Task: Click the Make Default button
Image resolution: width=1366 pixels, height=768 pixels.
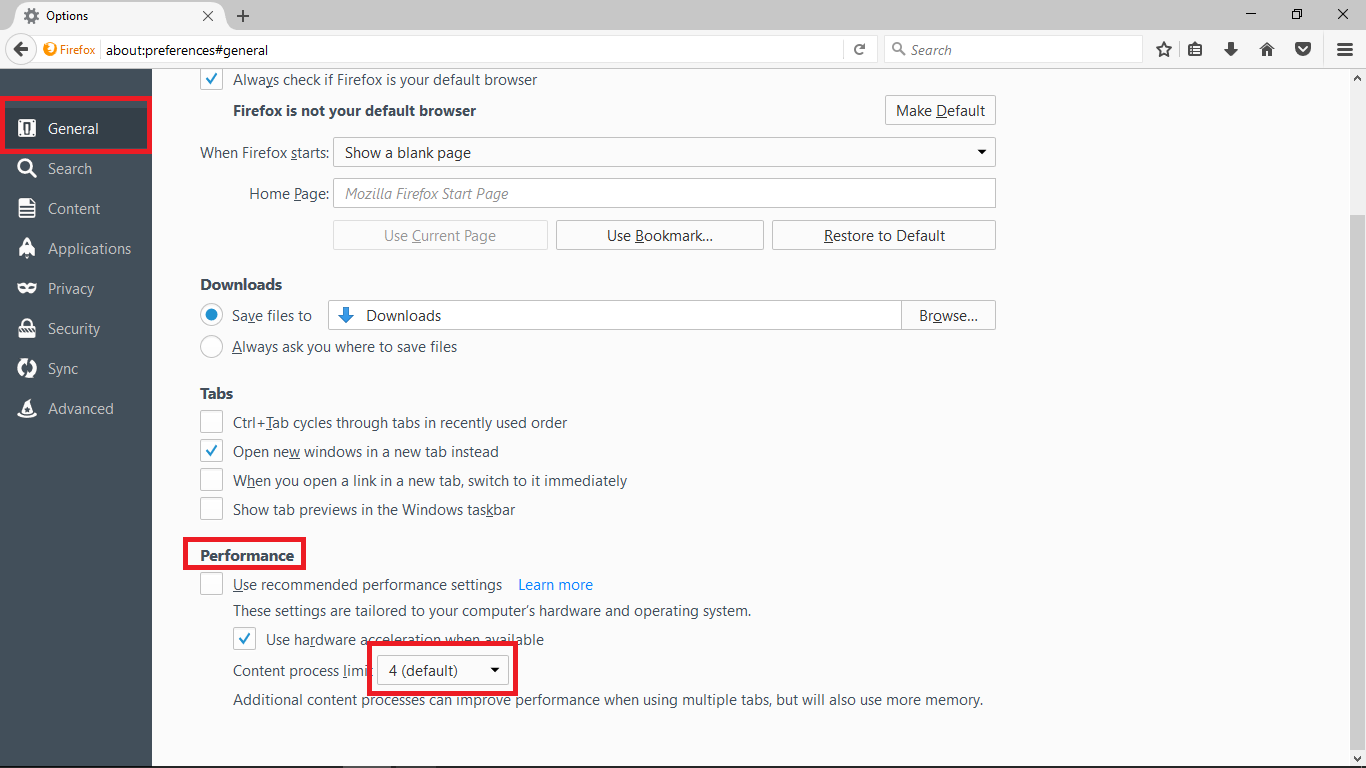Action: tap(940, 111)
